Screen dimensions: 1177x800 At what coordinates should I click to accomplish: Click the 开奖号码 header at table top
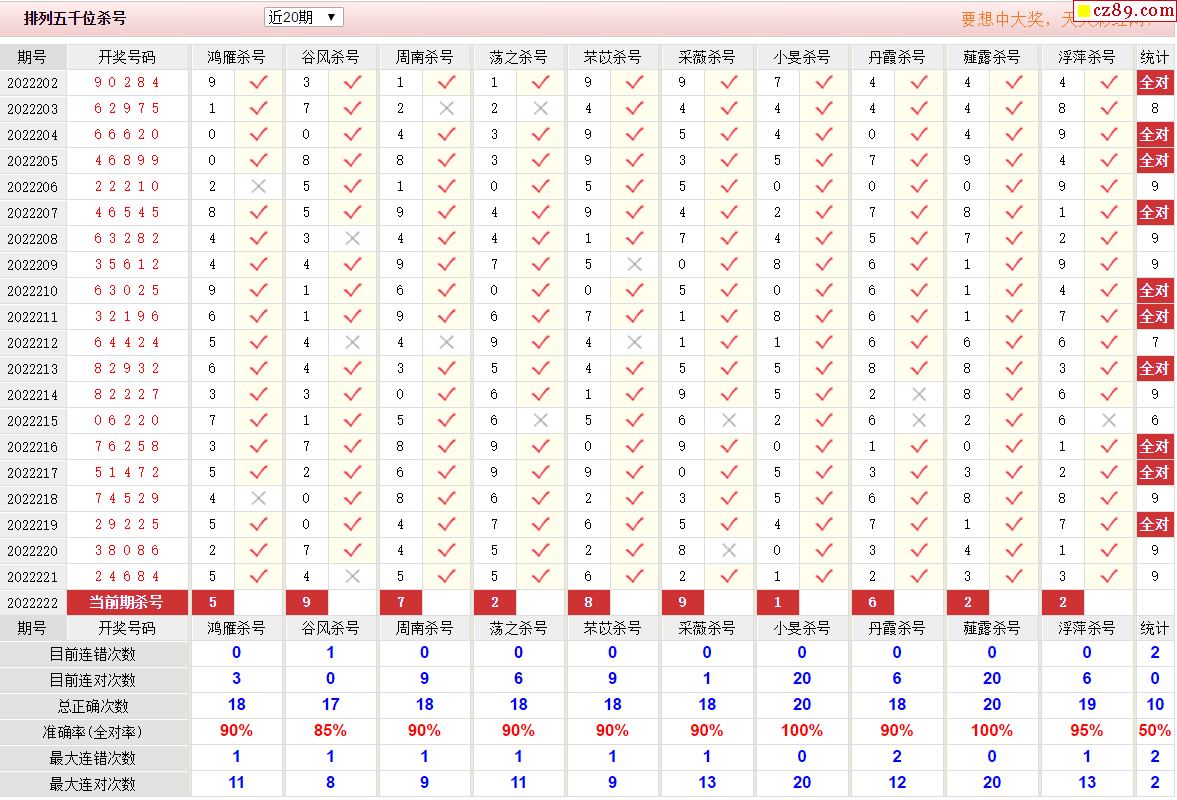[x=127, y=57]
